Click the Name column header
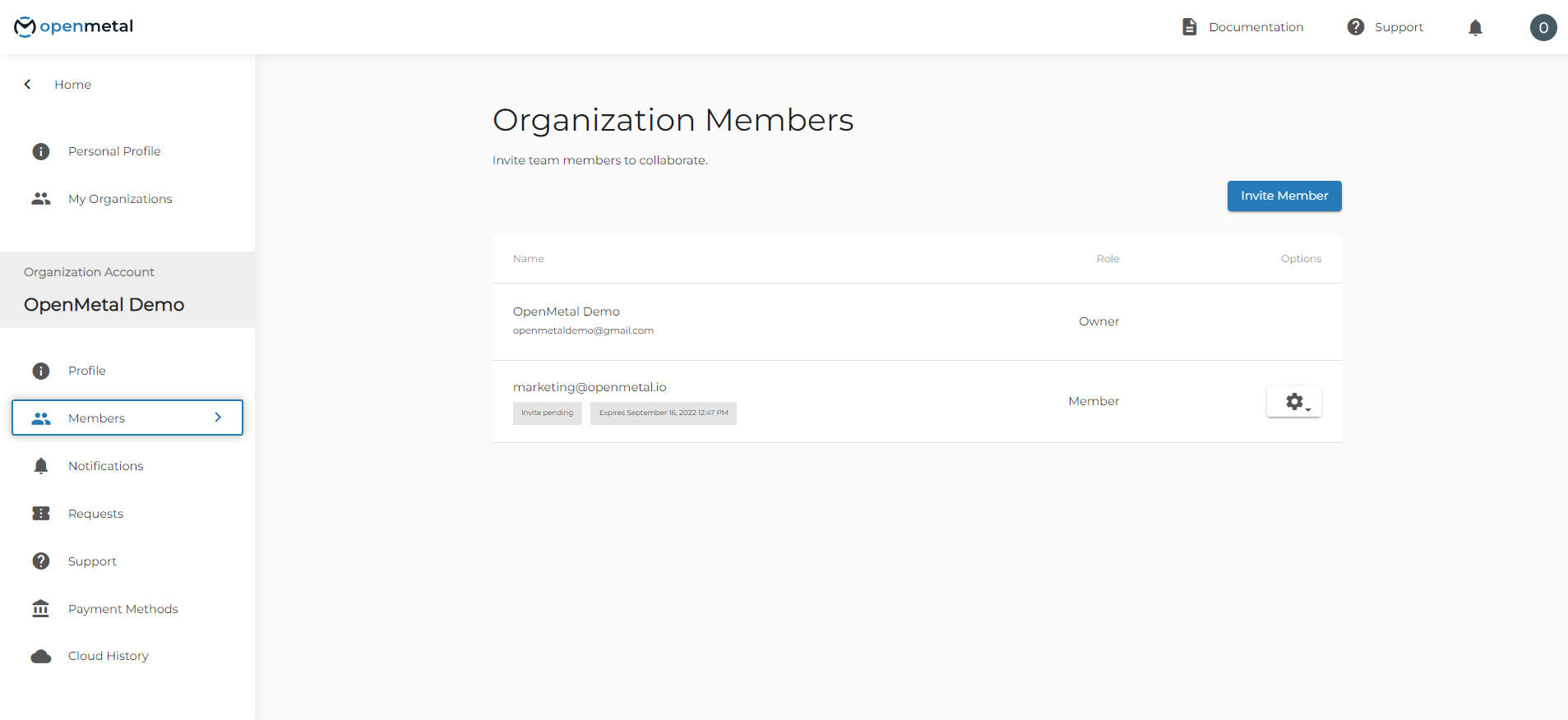Screen dimensions: 1568x720 [x=529, y=259]
